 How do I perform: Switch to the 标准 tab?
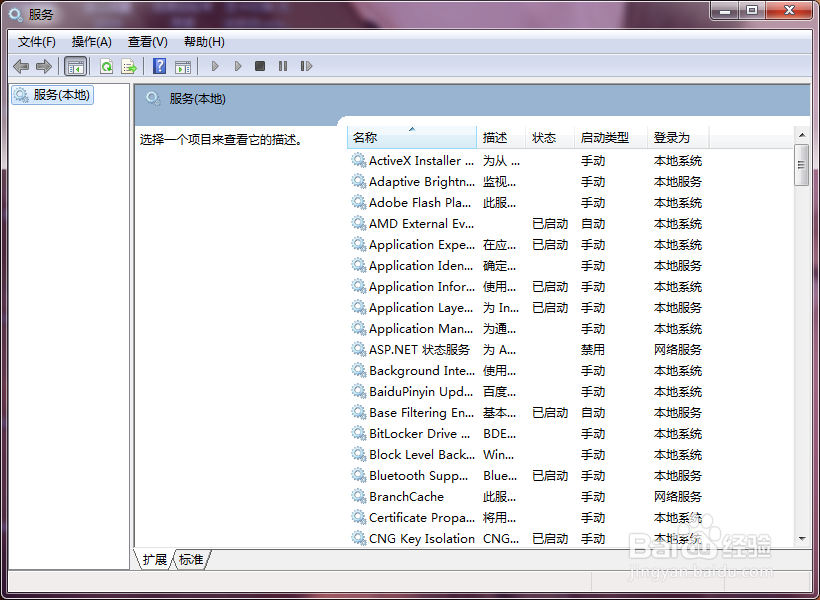[x=191, y=560]
